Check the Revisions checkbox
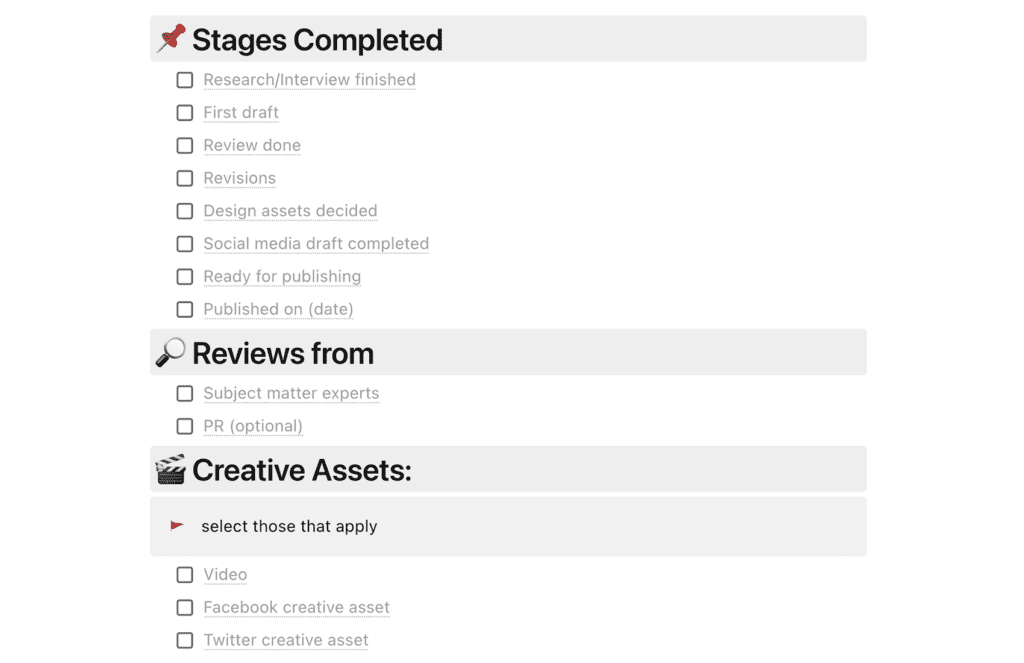The height and width of the screenshot is (663, 1024). click(184, 177)
